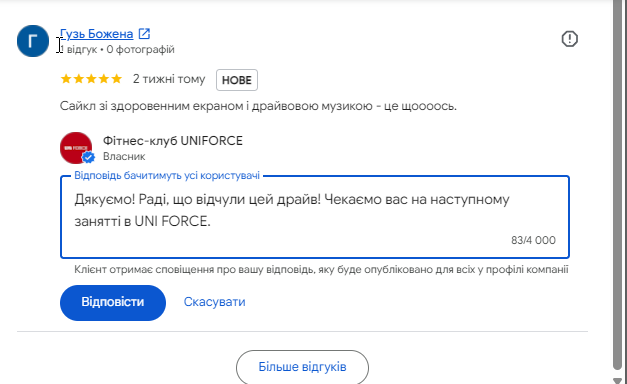Image resolution: width=627 pixels, height=384 pixels.
Task: Click the blue Г reviewer avatar
Action: tap(33, 41)
